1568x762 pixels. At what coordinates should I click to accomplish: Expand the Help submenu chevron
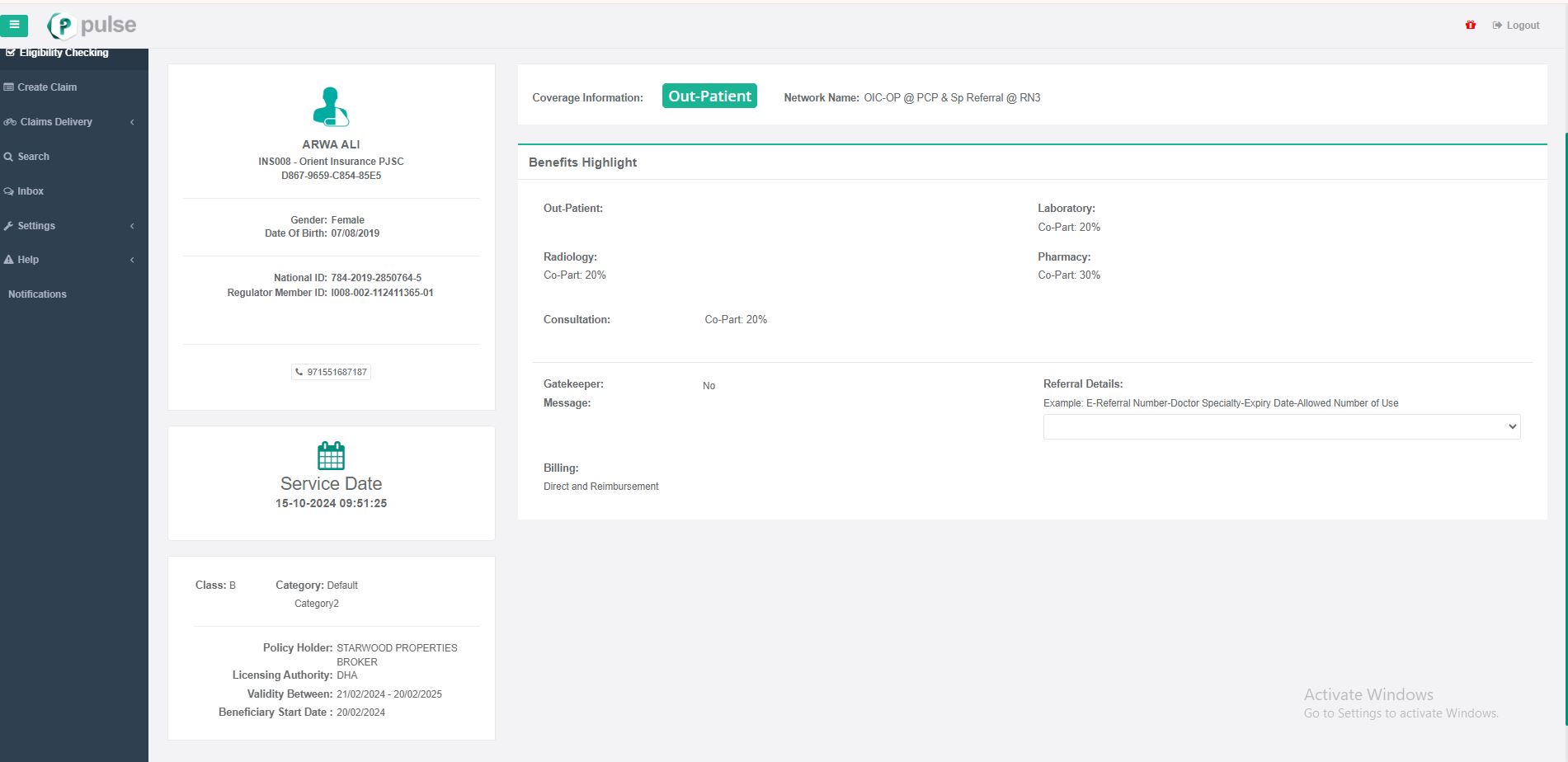(132, 260)
